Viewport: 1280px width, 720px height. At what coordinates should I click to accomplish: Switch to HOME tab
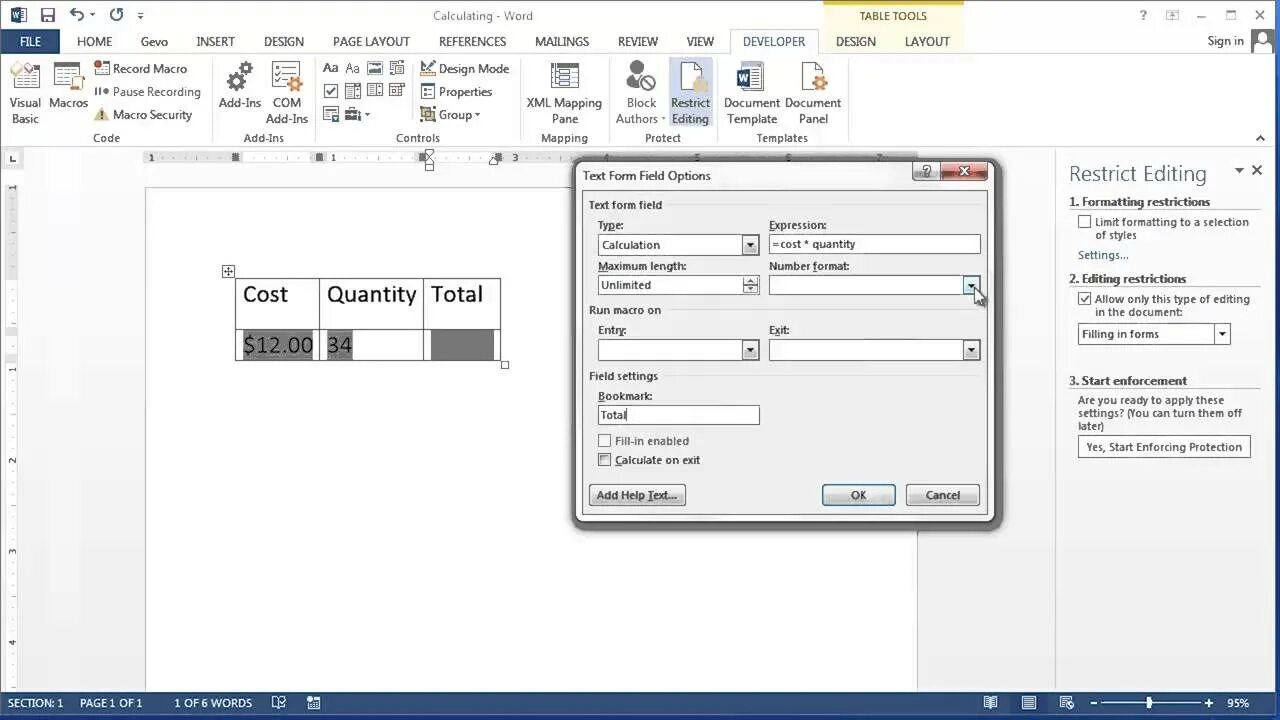tap(94, 41)
